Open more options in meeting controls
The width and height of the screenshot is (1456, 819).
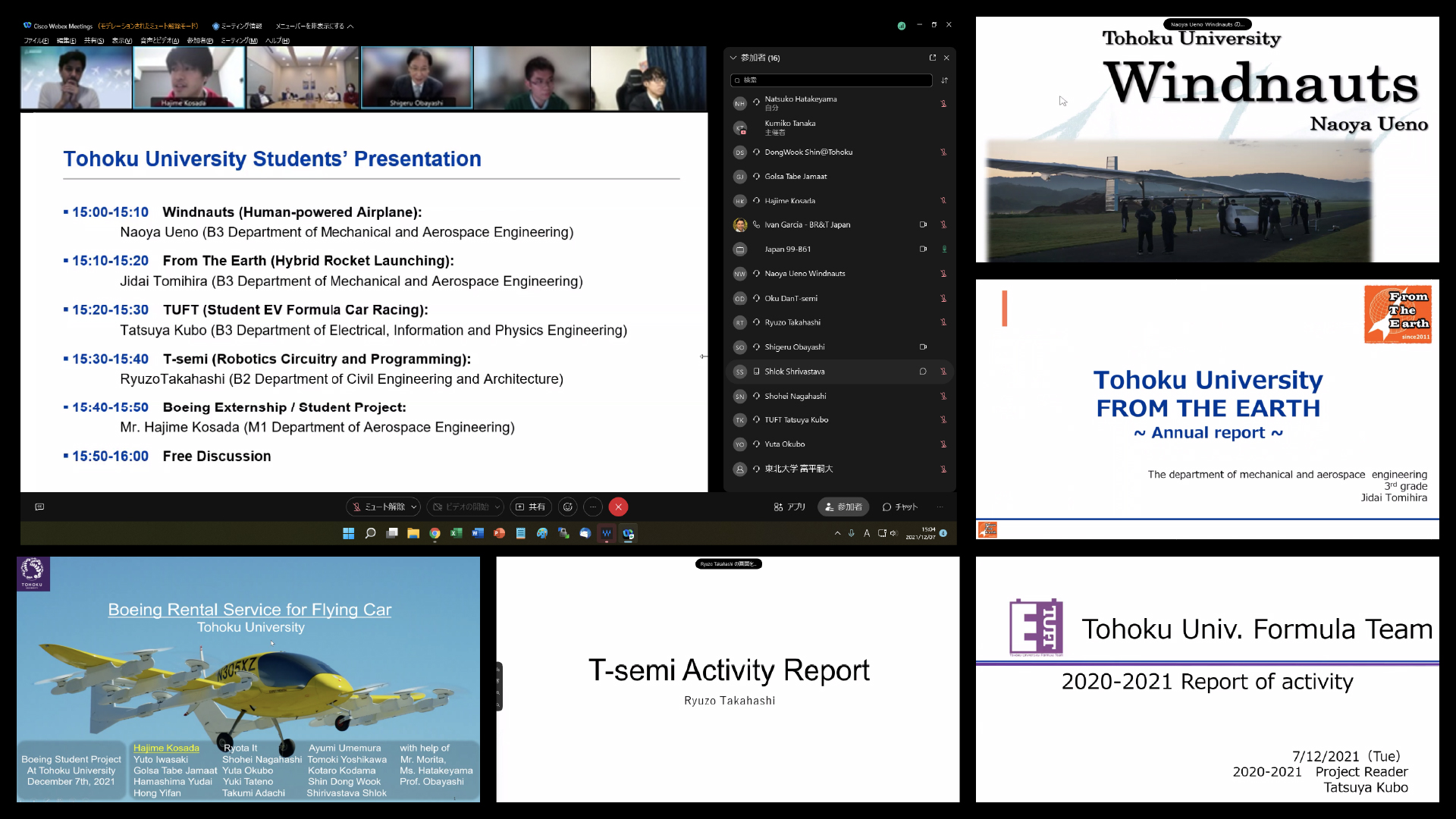coord(593,507)
